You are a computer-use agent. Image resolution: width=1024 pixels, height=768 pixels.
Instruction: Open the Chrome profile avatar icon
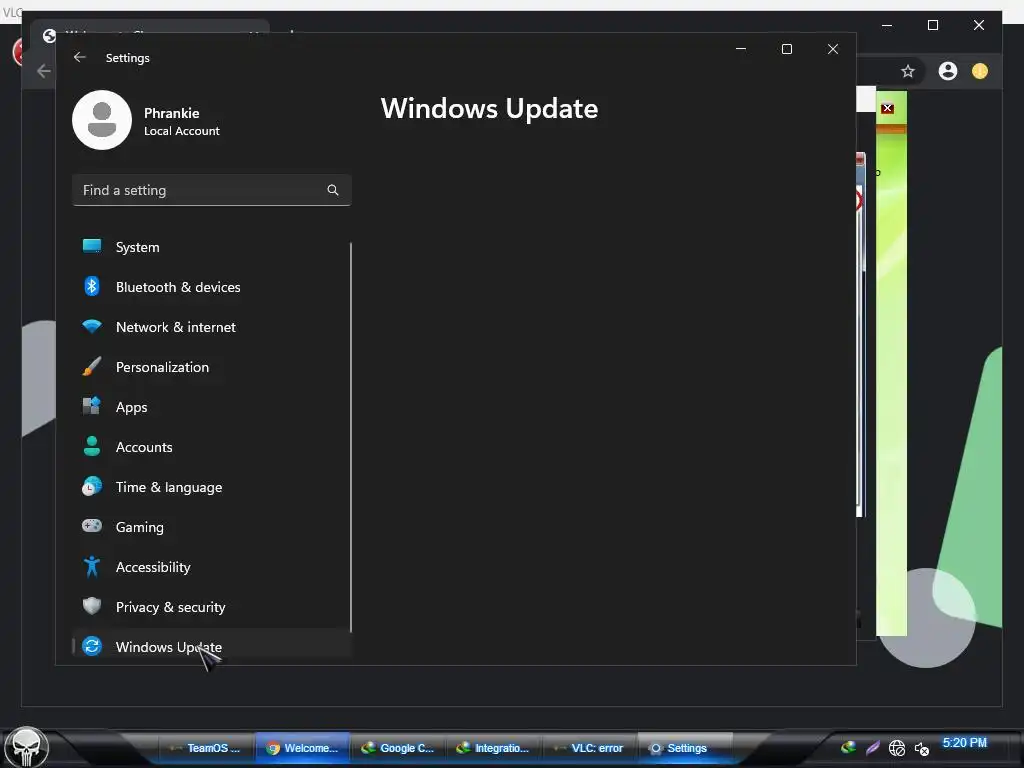[x=948, y=71]
